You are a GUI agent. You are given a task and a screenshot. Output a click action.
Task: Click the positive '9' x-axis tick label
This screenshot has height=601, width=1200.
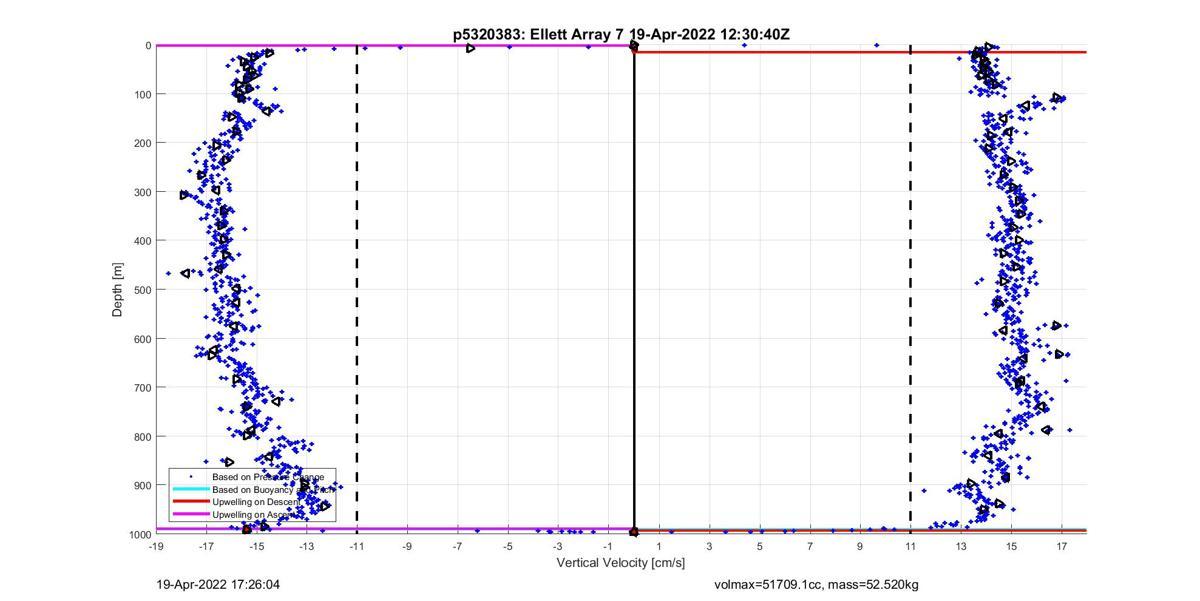click(x=860, y=547)
